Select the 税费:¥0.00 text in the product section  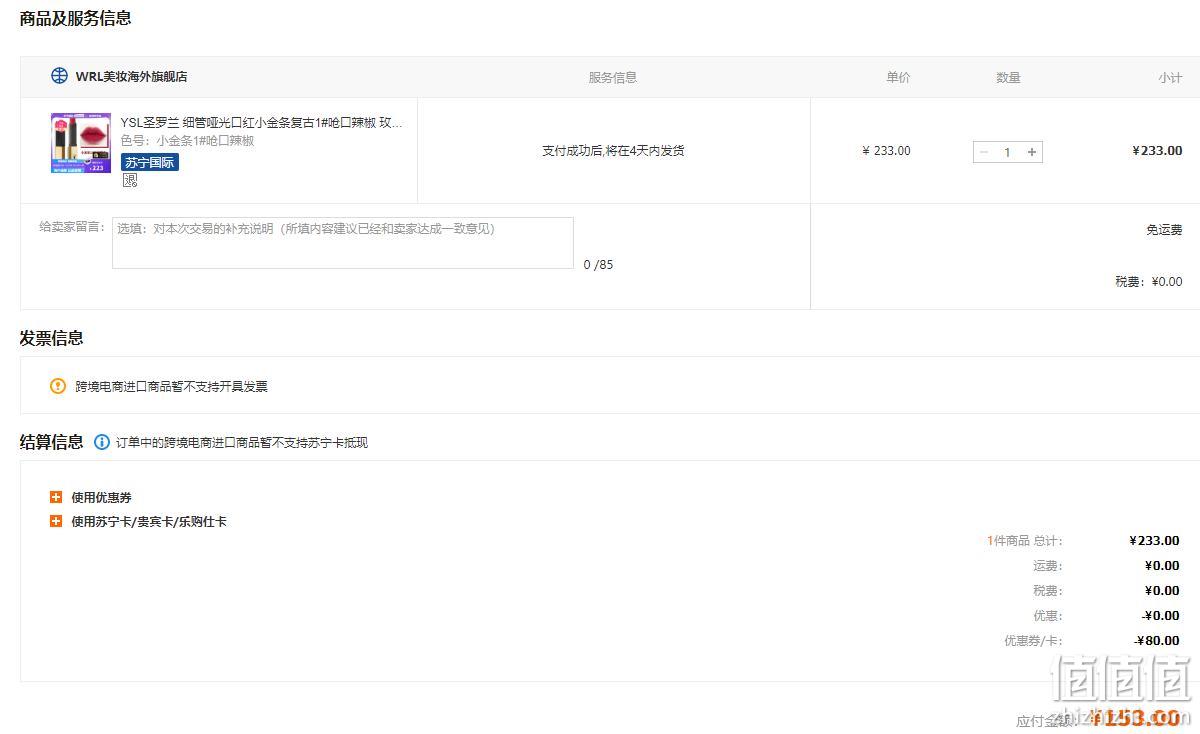point(1149,282)
